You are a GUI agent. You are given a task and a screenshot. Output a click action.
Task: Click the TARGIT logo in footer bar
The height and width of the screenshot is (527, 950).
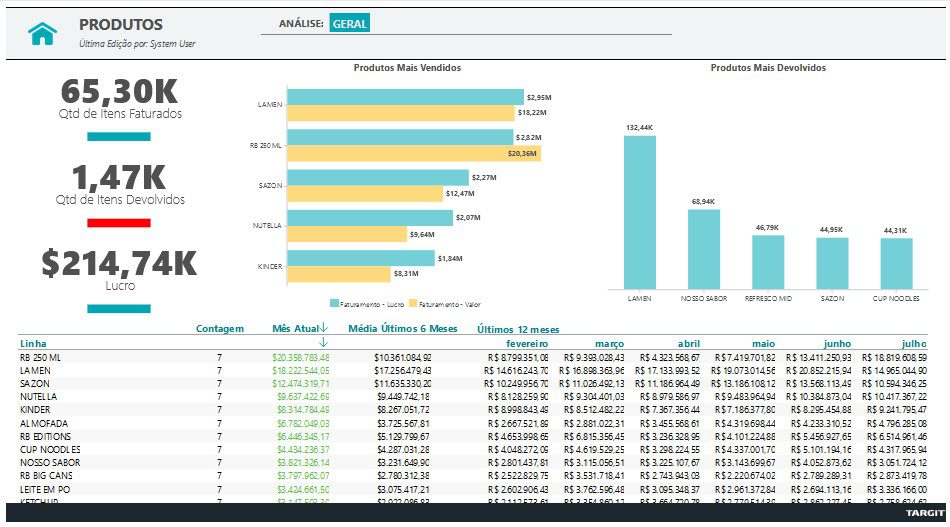click(925, 513)
